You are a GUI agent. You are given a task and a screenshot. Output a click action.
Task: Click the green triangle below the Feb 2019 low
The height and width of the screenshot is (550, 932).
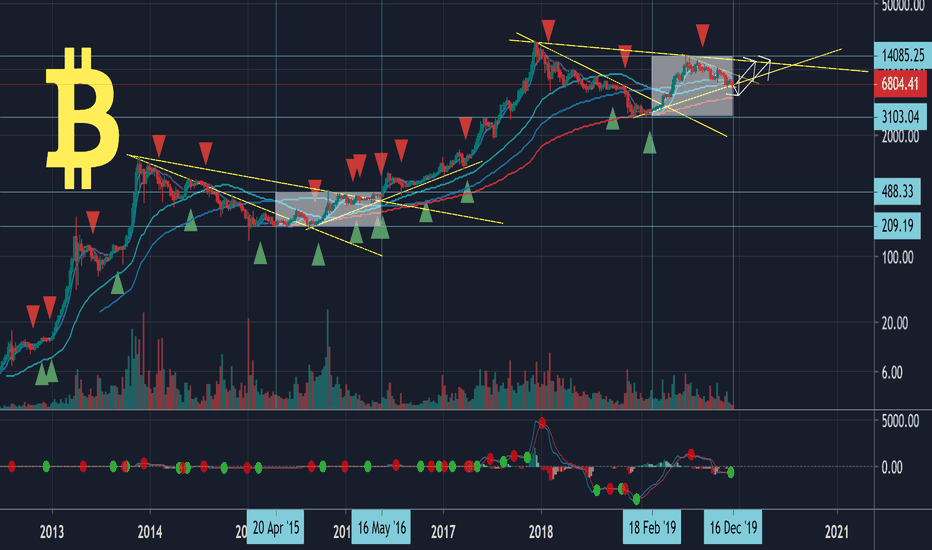[x=650, y=143]
